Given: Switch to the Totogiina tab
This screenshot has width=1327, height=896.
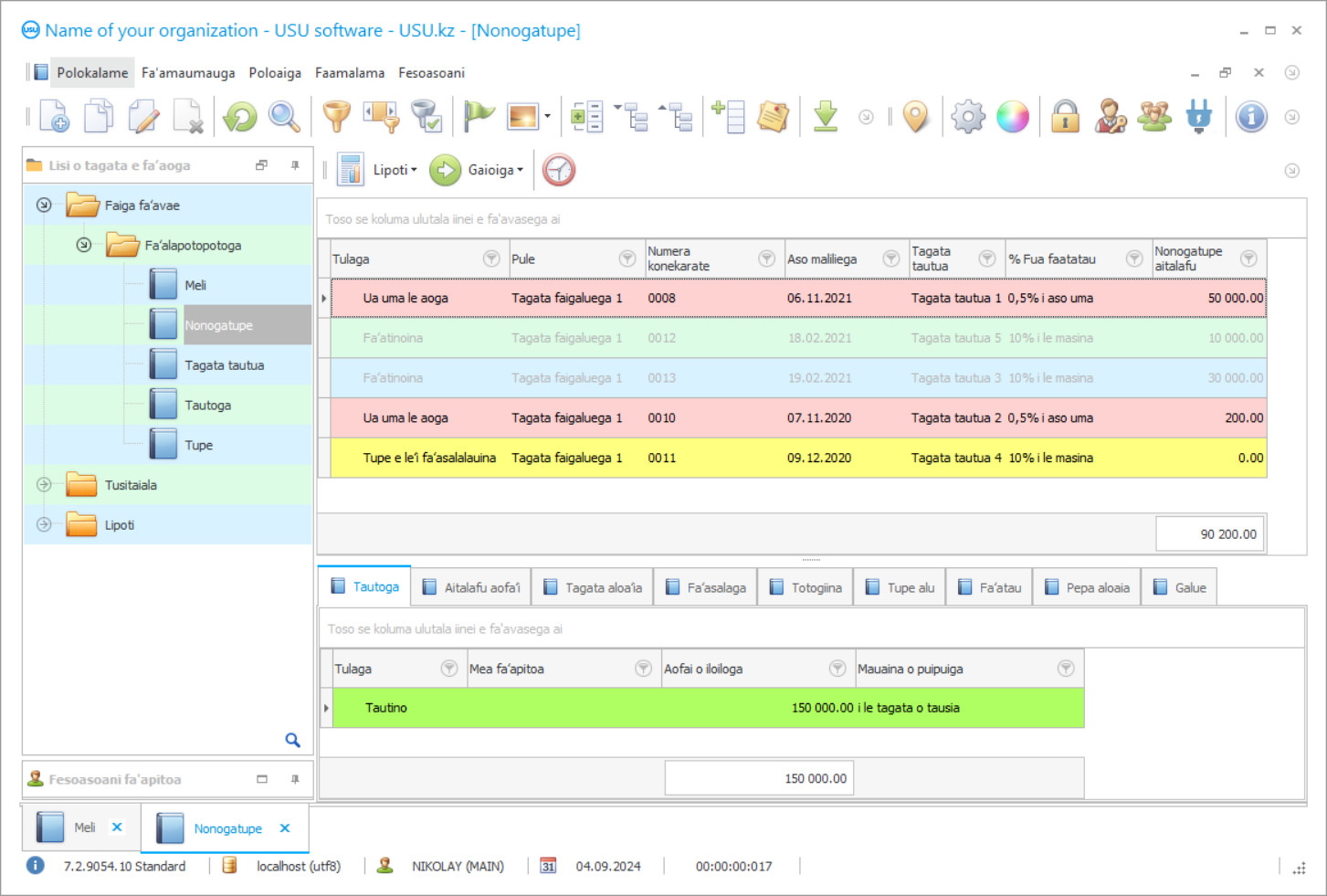Looking at the screenshot, I should (806, 587).
